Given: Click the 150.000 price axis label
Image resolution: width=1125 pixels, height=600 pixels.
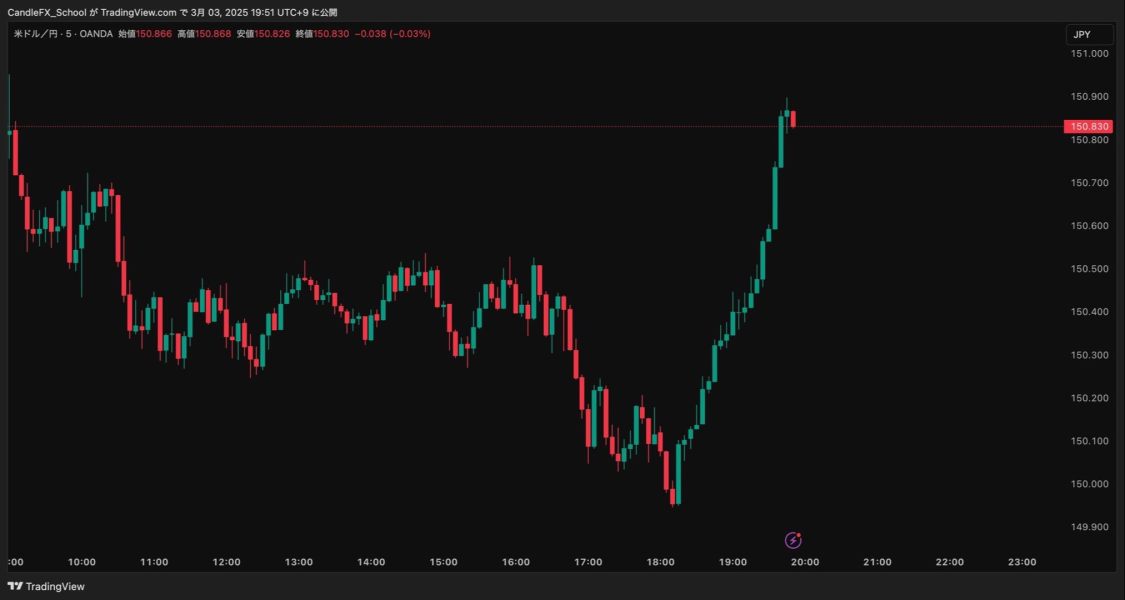Looking at the screenshot, I should pos(1089,484).
